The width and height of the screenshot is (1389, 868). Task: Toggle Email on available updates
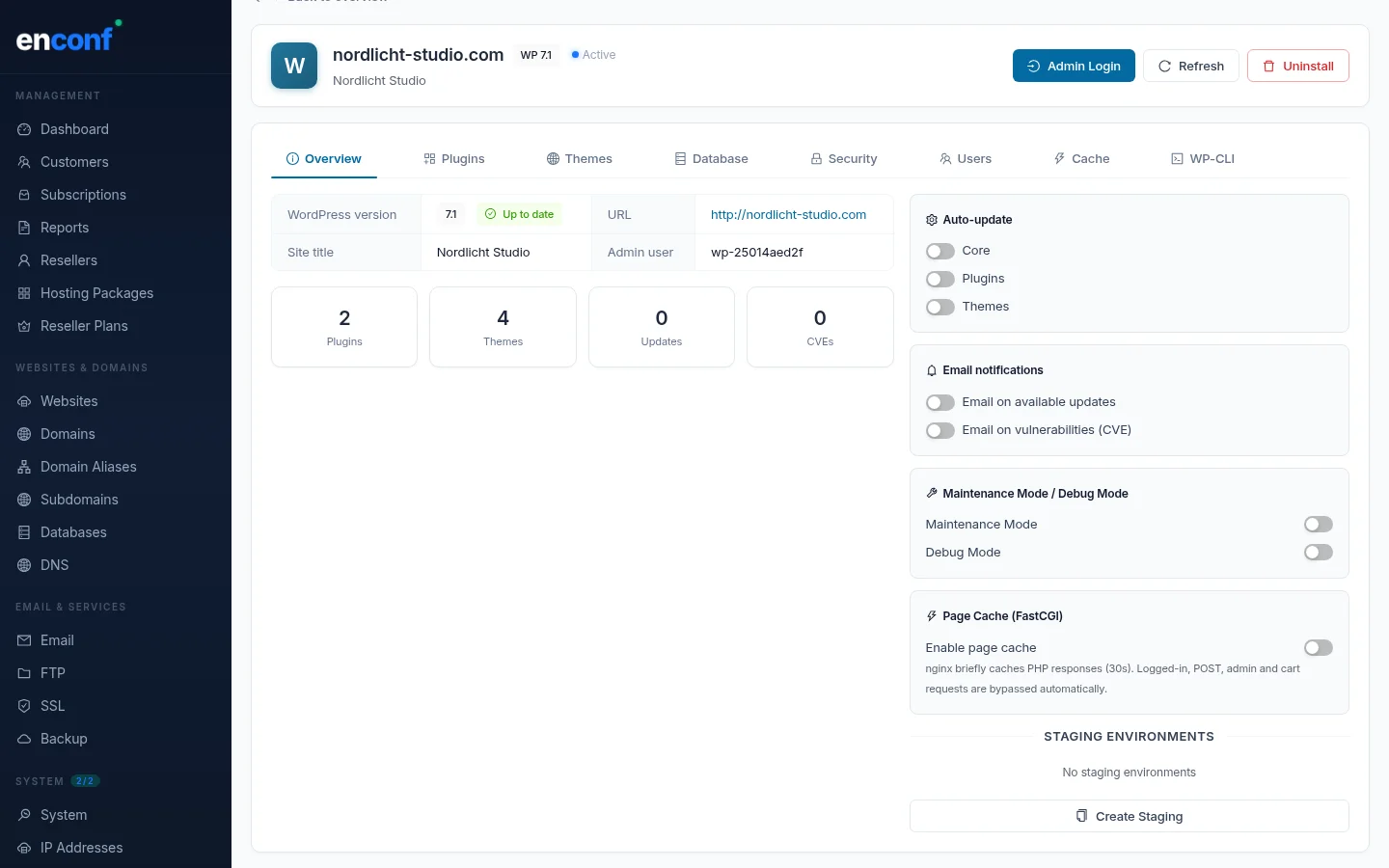[x=940, y=402]
